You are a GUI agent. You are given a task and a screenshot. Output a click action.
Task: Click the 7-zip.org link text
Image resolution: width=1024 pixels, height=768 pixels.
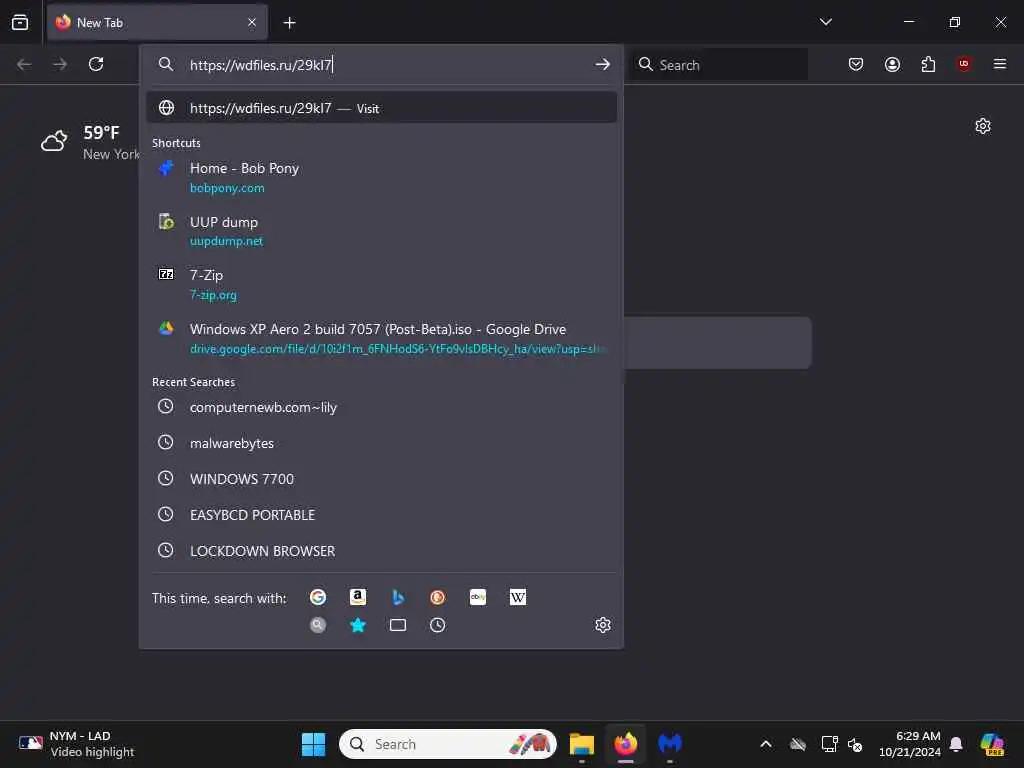(x=214, y=295)
